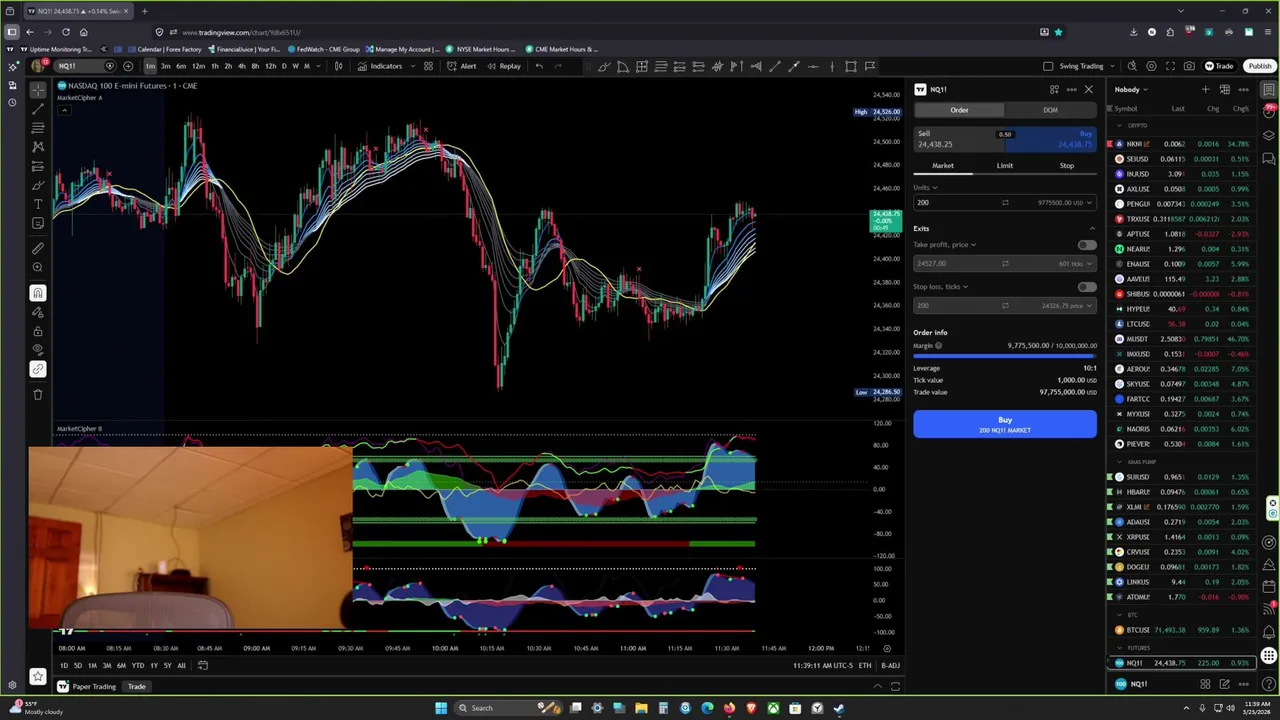
Task: Open the timeframe interval dropdown arrow
Action: coord(319,66)
